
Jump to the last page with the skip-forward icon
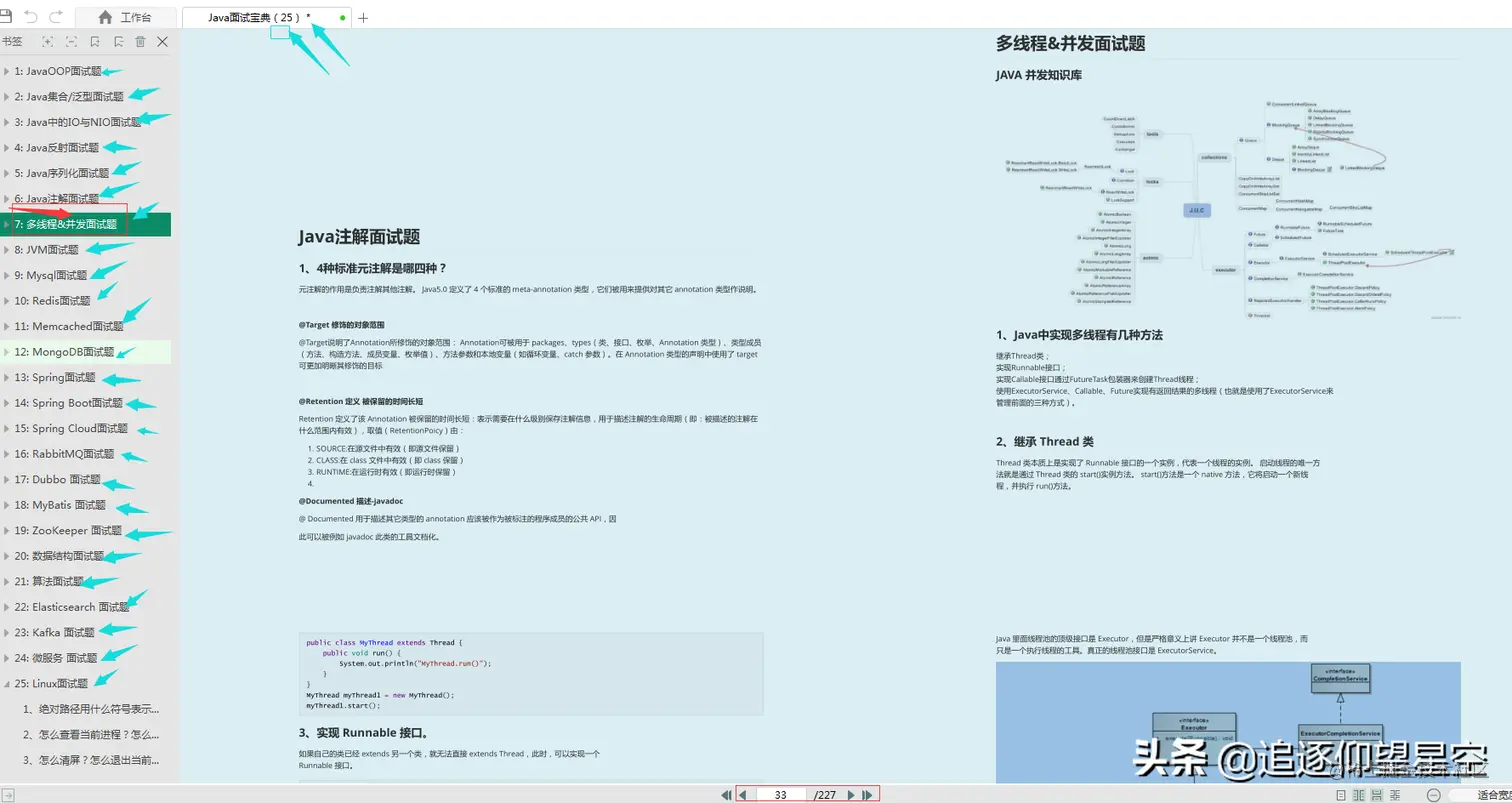[866, 794]
